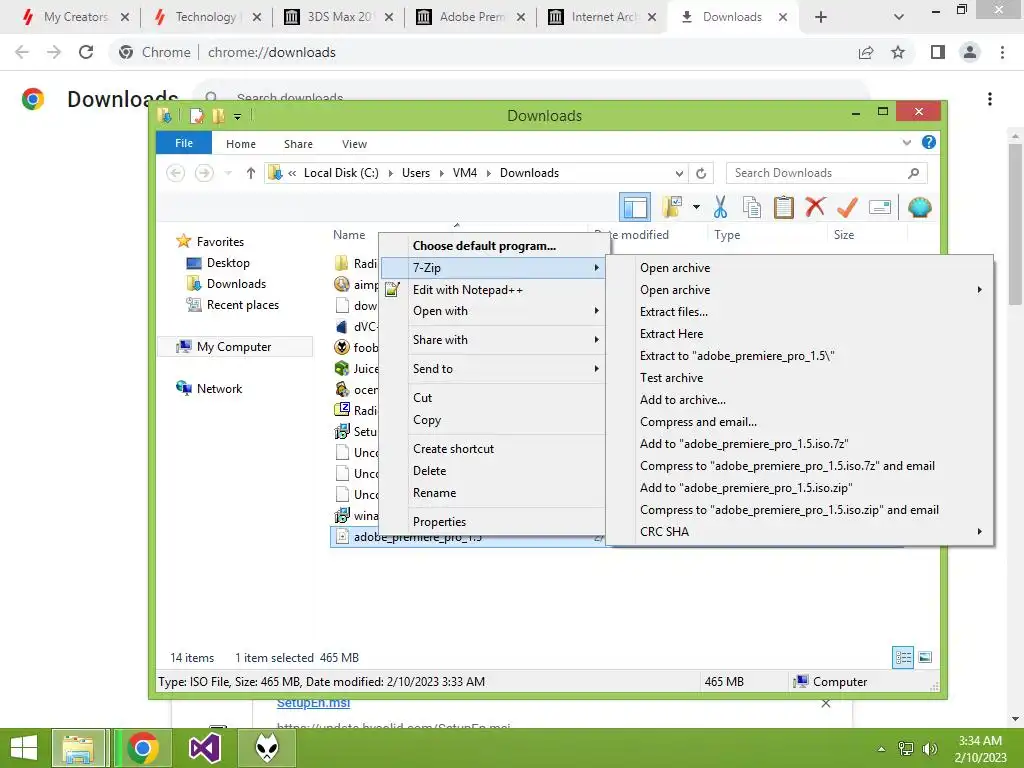Open Visual Studio from taskbar
The height and width of the screenshot is (768, 1024).
204,748
